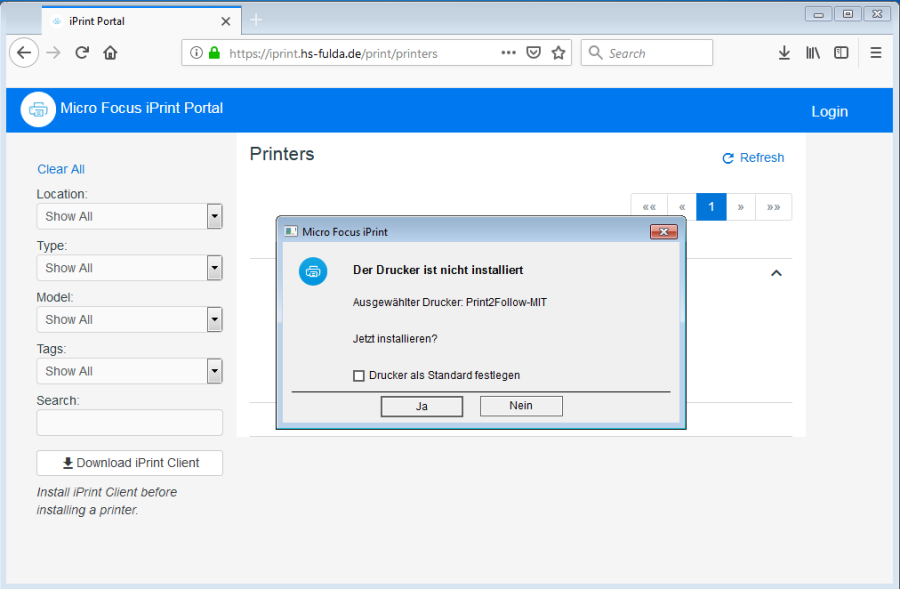
Task: Open the Firefox downloads panel
Action: click(x=784, y=52)
